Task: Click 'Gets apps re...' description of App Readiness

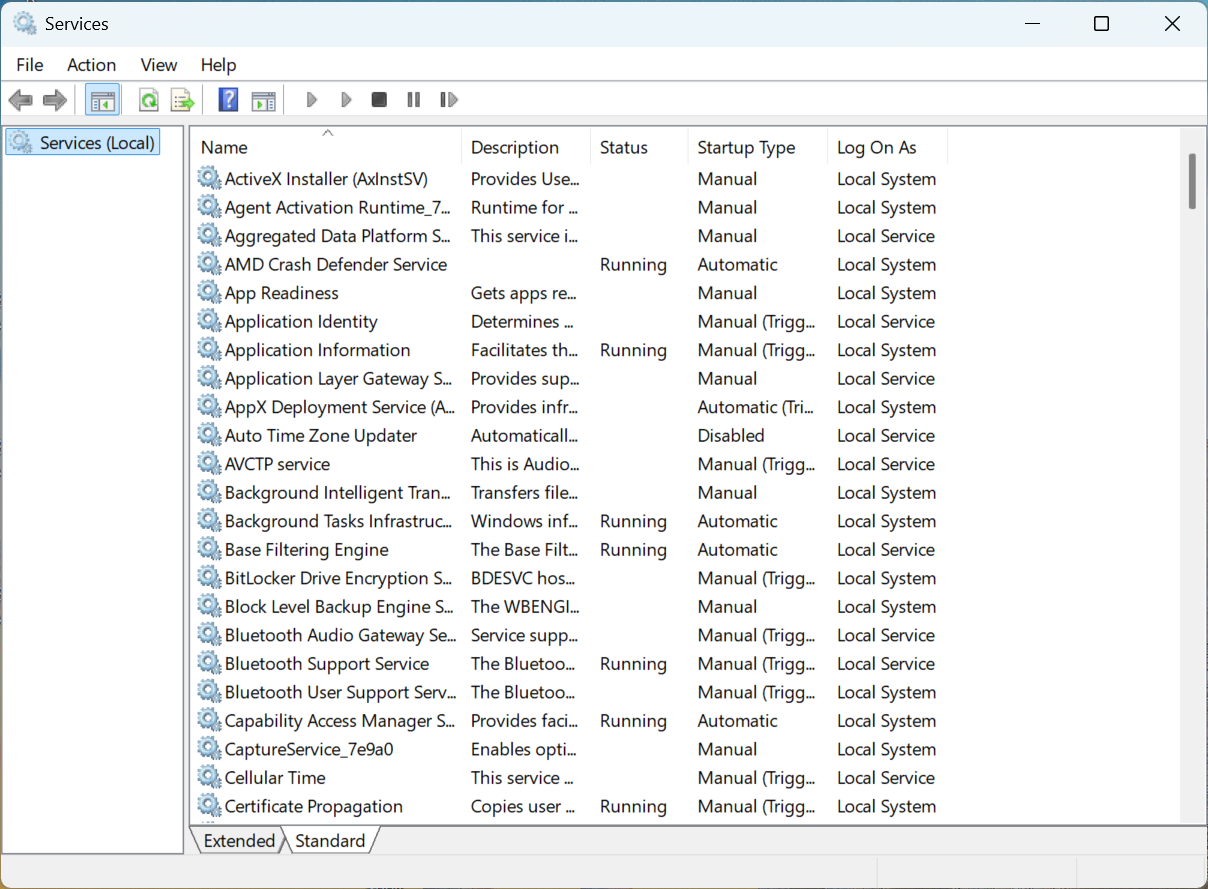Action: (x=524, y=293)
